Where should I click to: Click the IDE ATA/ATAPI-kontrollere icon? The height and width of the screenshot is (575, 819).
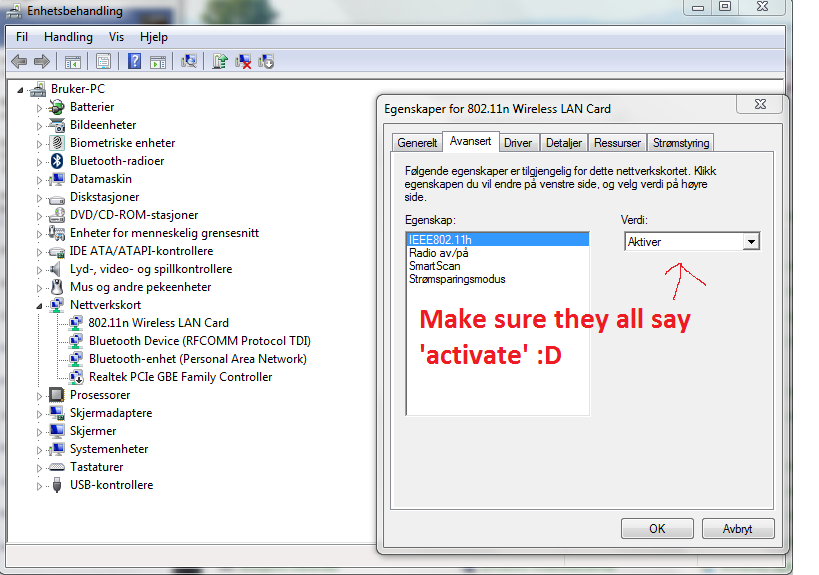[57, 251]
